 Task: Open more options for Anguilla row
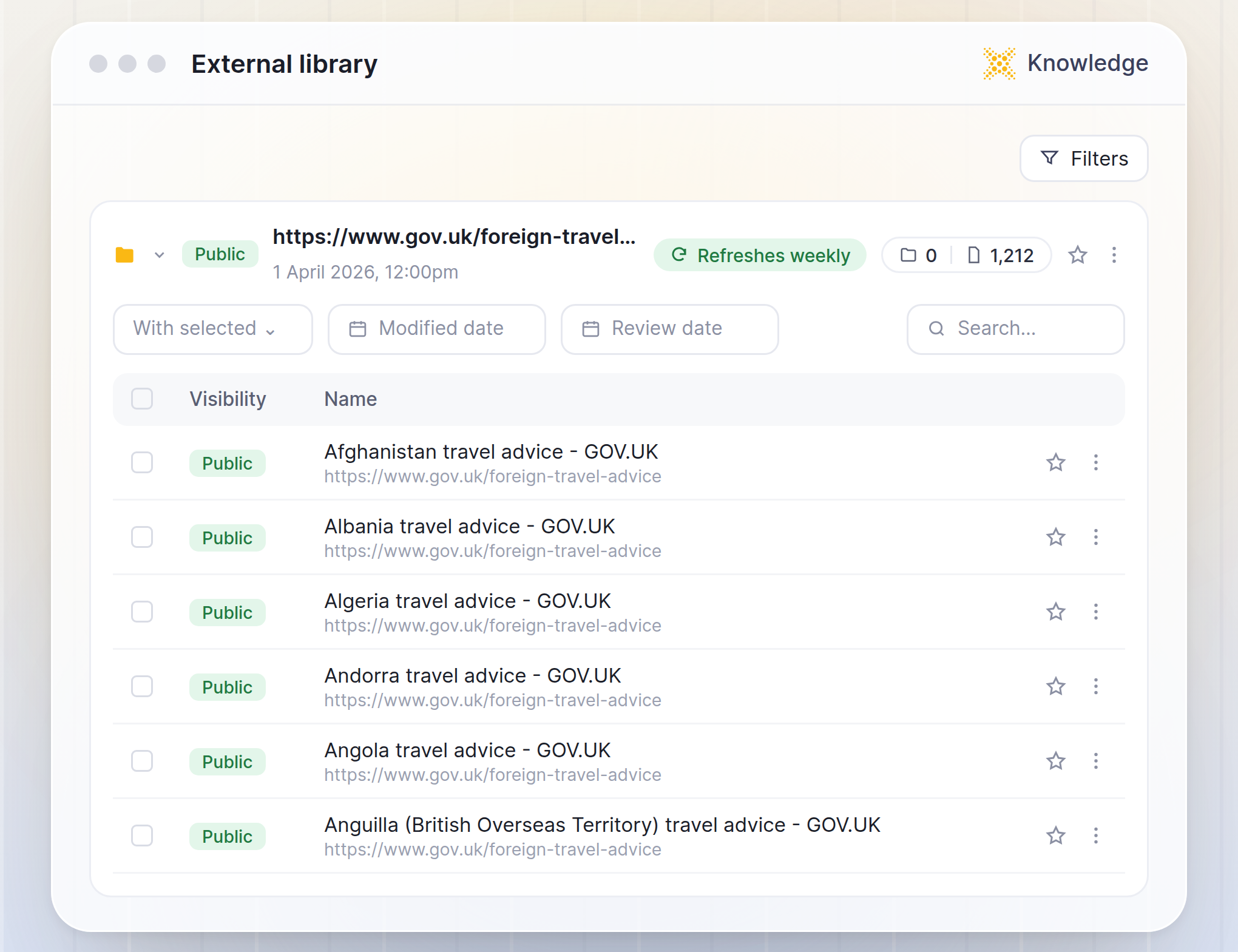(1096, 836)
